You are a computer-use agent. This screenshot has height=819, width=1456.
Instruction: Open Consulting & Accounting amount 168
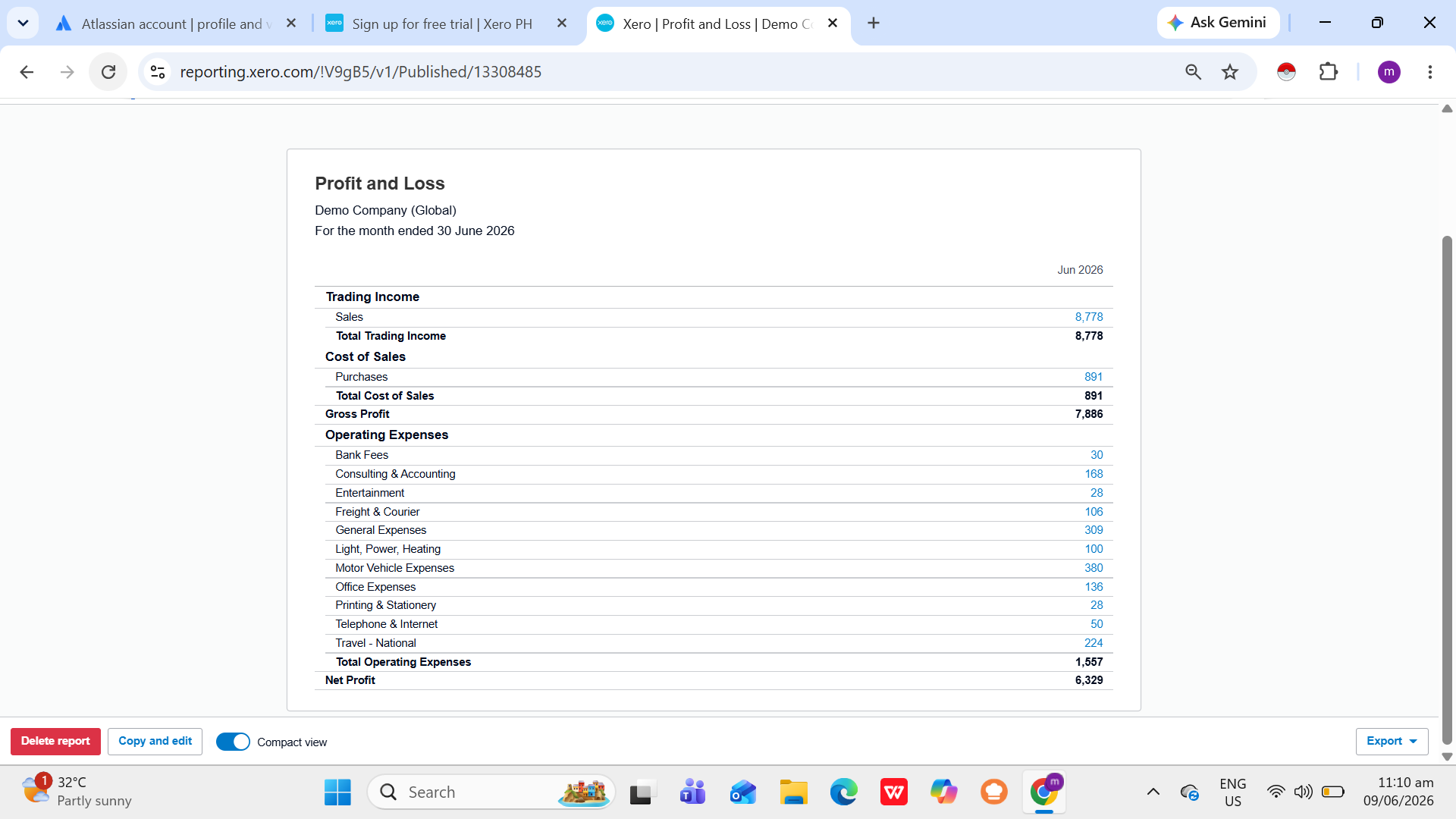pos(1094,474)
